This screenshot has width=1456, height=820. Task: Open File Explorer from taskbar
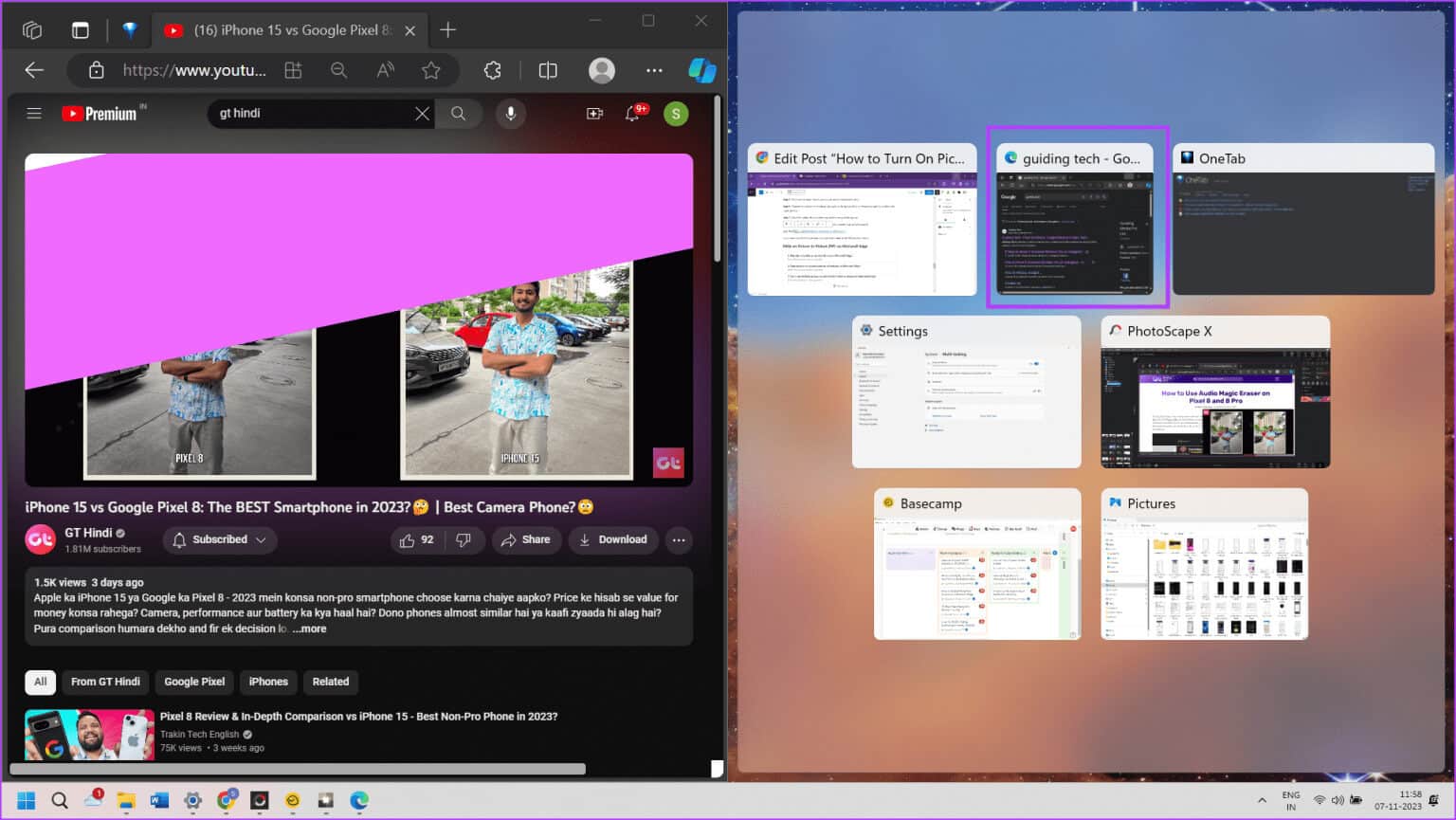pyautogui.click(x=126, y=801)
